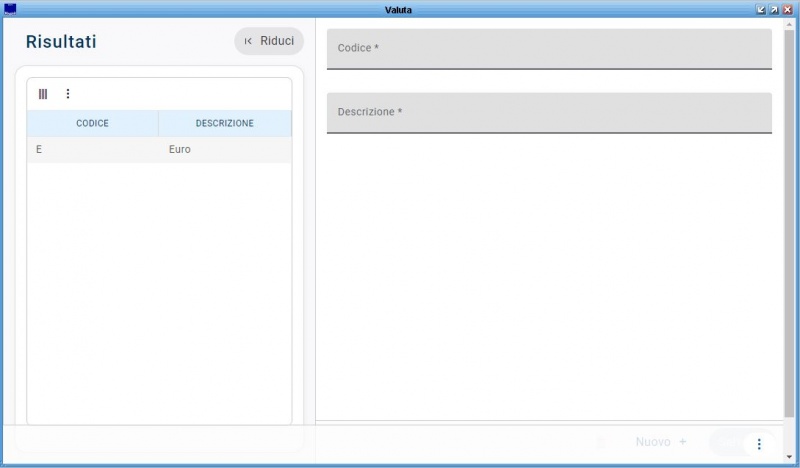Open the bottom-right three-dot actions menu
The image size is (800, 468).
click(759, 444)
